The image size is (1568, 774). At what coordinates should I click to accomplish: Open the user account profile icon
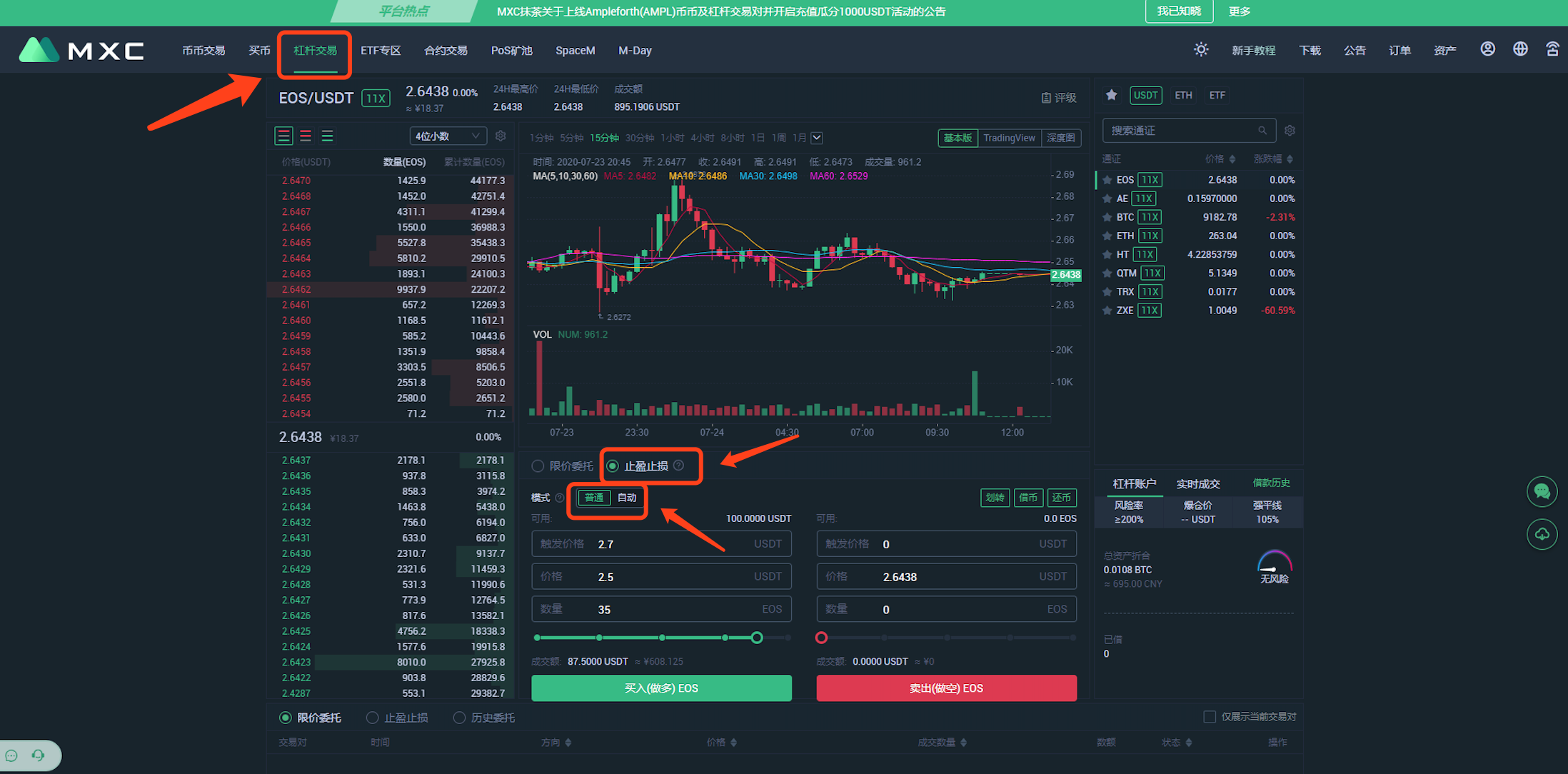1487,49
